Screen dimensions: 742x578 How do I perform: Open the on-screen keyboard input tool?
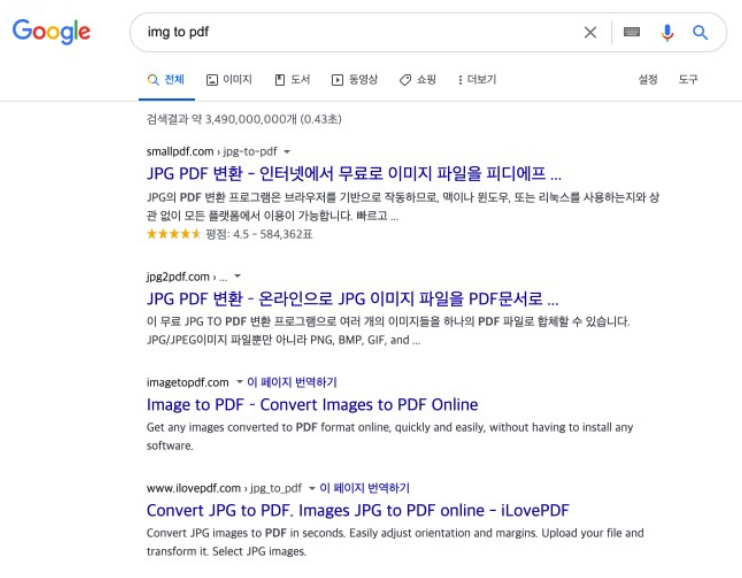point(632,32)
